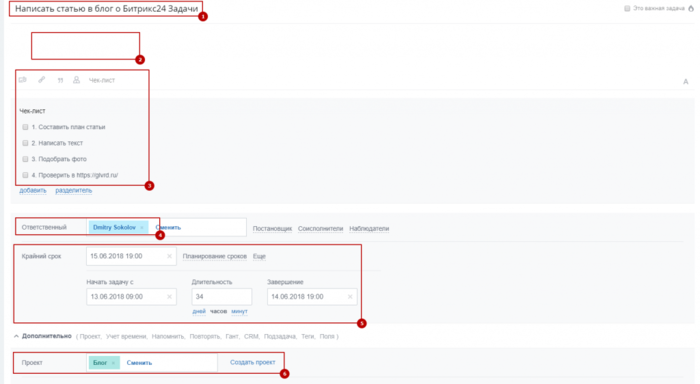Open the Постановщик tab
The height and width of the screenshot is (384, 700).
coord(272,229)
